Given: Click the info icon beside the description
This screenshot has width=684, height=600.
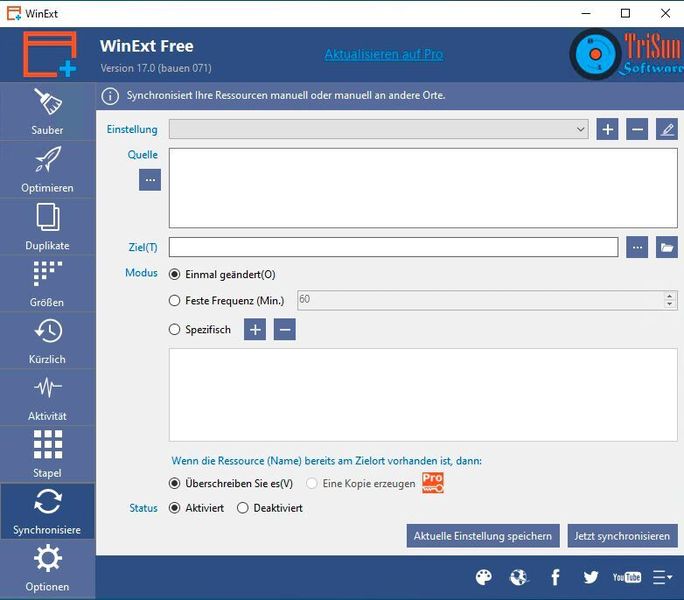Looking at the screenshot, I should coord(110,96).
